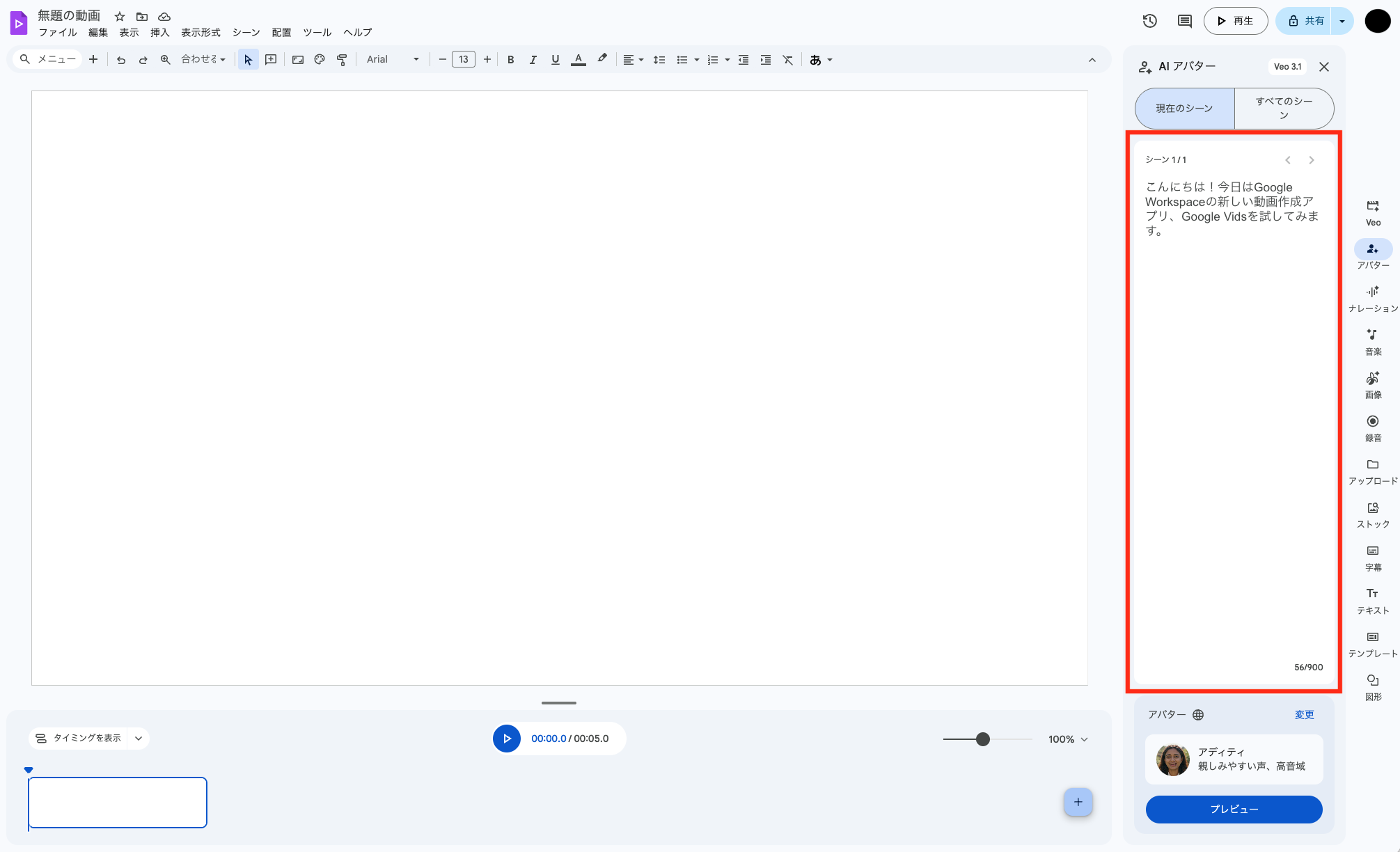Open the 字幕 captions panel
The height and width of the screenshot is (852, 1400).
tap(1373, 558)
